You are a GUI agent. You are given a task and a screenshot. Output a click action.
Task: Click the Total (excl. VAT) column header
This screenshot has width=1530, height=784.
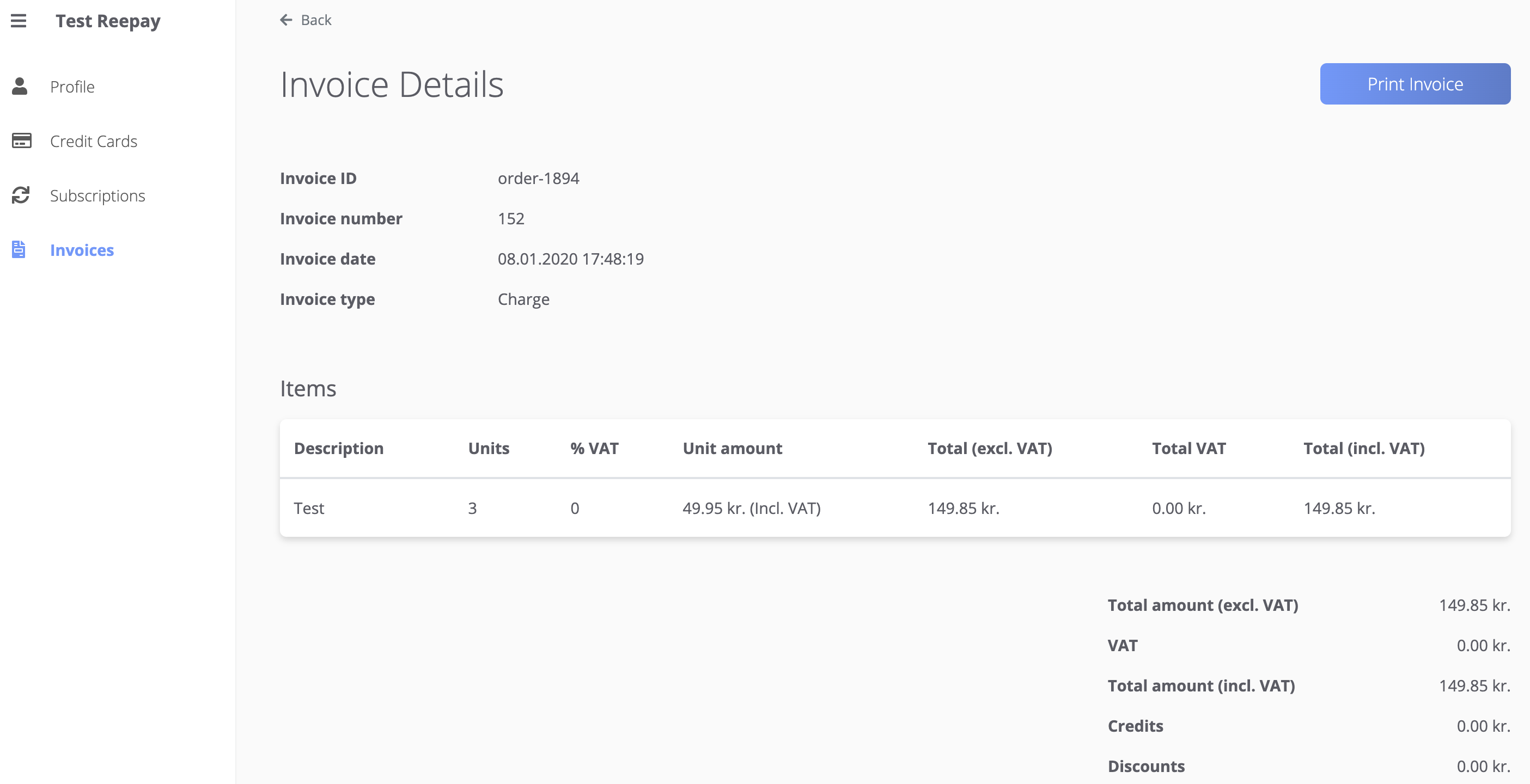[990, 448]
